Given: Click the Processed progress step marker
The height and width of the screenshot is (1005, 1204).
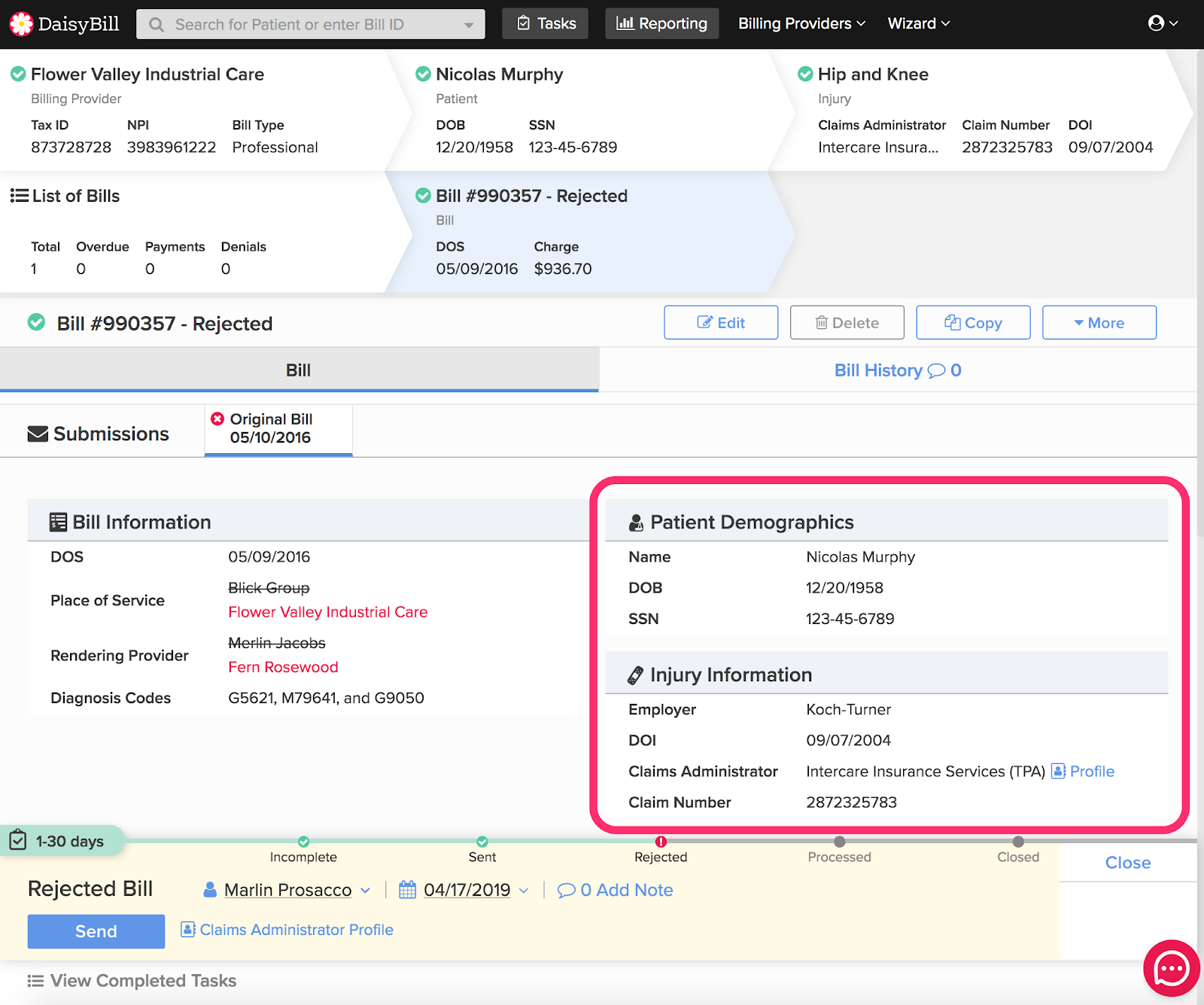Looking at the screenshot, I should coord(840,842).
